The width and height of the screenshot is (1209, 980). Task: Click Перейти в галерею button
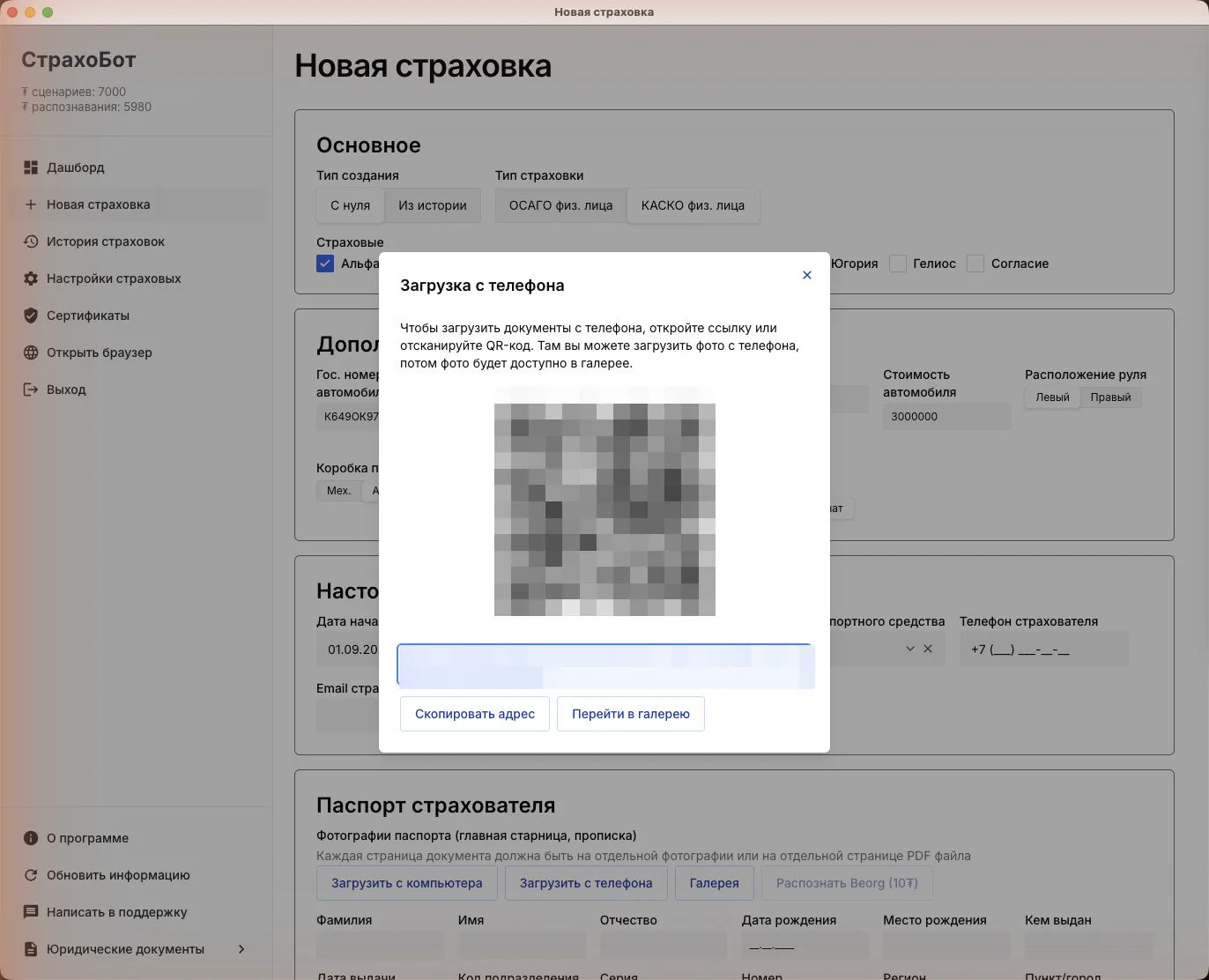coord(631,714)
